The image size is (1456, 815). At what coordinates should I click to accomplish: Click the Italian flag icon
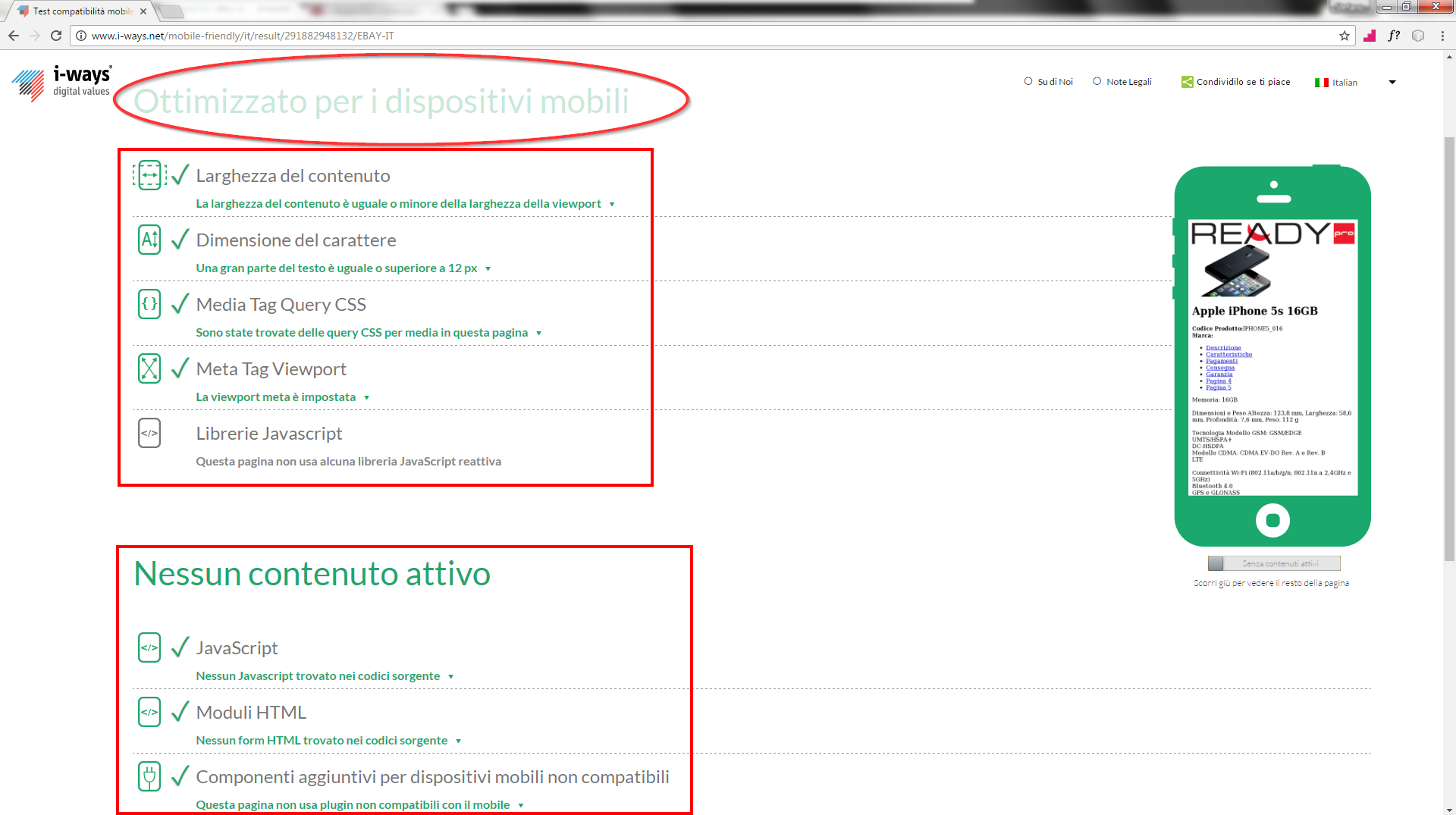(x=1322, y=83)
